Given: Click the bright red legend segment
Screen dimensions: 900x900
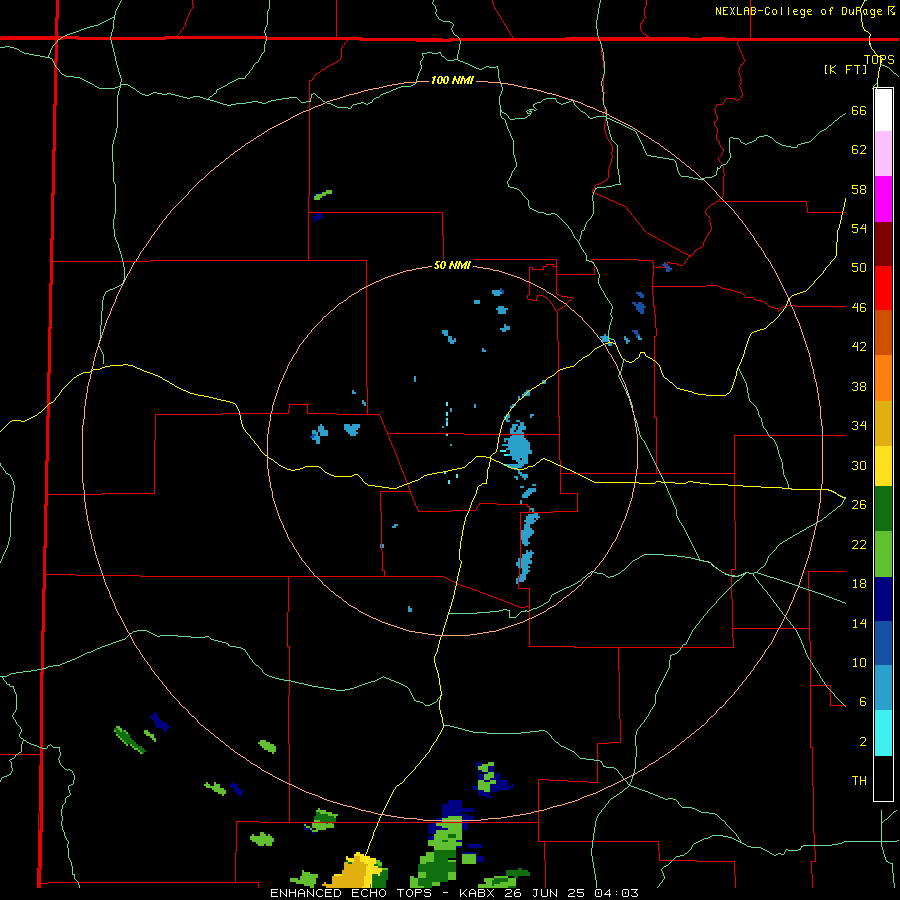Looking at the screenshot, I should pyautogui.click(x=883, y=288).
